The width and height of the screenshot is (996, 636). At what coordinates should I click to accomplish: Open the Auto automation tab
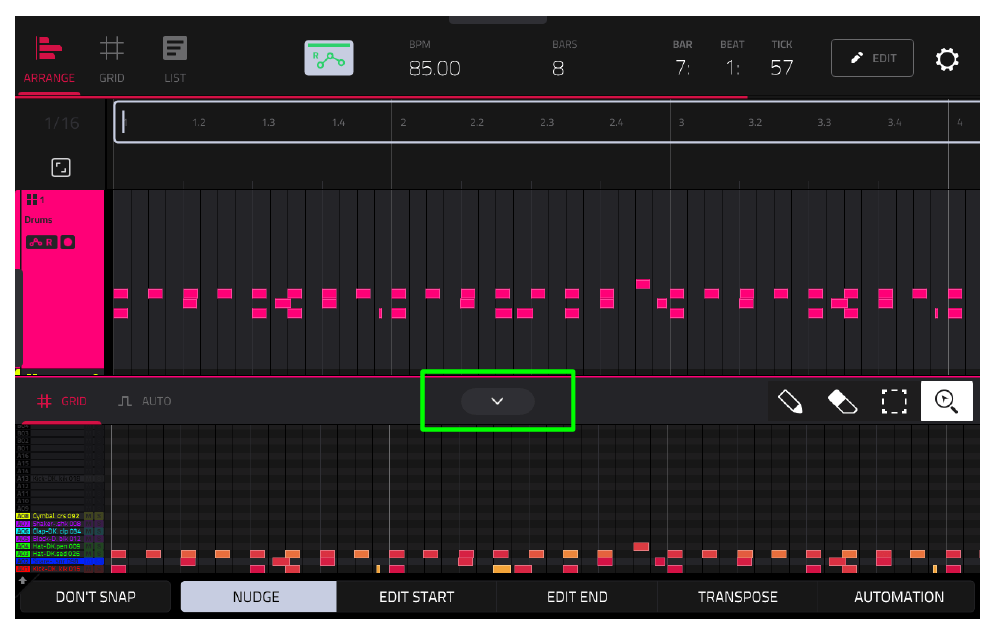tap(145, 401)
